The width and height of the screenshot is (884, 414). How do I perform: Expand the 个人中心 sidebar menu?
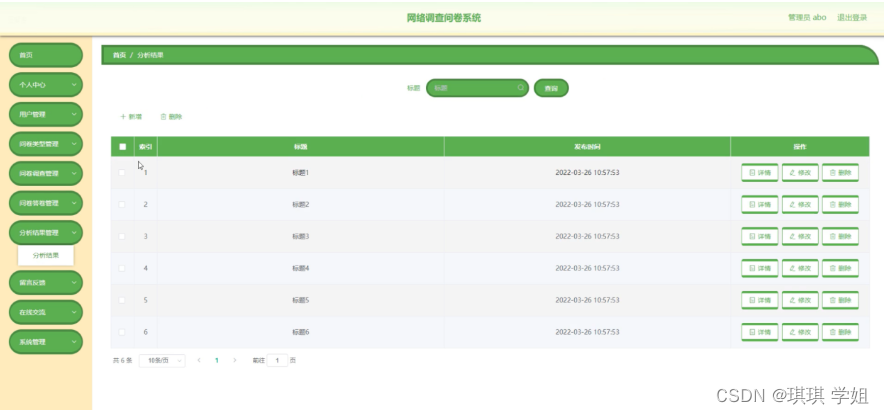point(46,85)
